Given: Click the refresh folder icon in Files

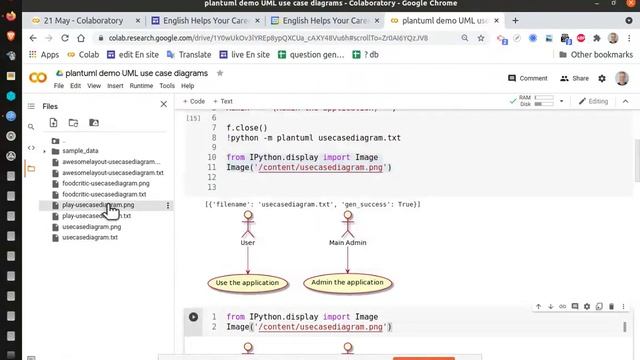Looking at the screenshot, I should (73, 122).
